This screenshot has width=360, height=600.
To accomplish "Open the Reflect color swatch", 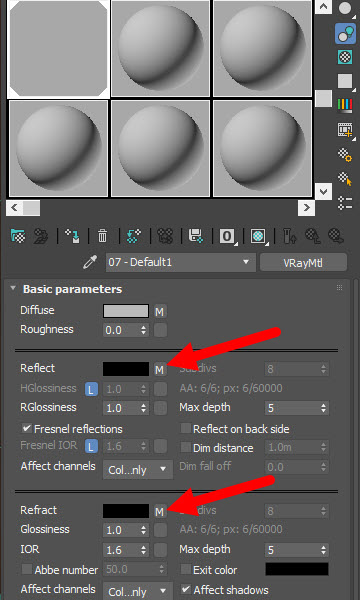I will tap(126, 369).
